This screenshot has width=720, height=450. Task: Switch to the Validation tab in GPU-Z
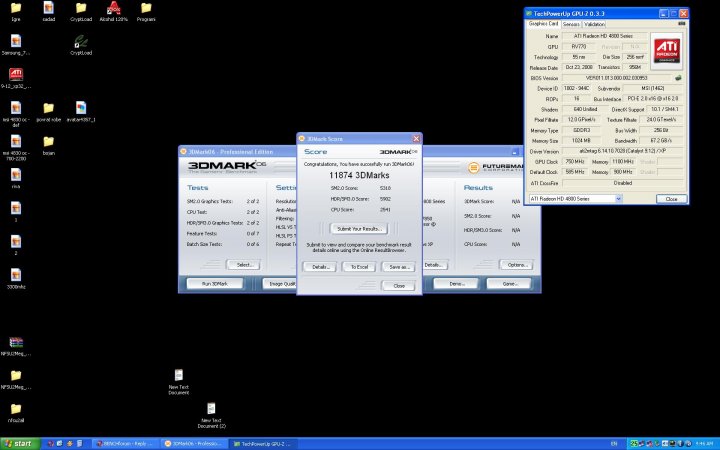pos(594,24)
